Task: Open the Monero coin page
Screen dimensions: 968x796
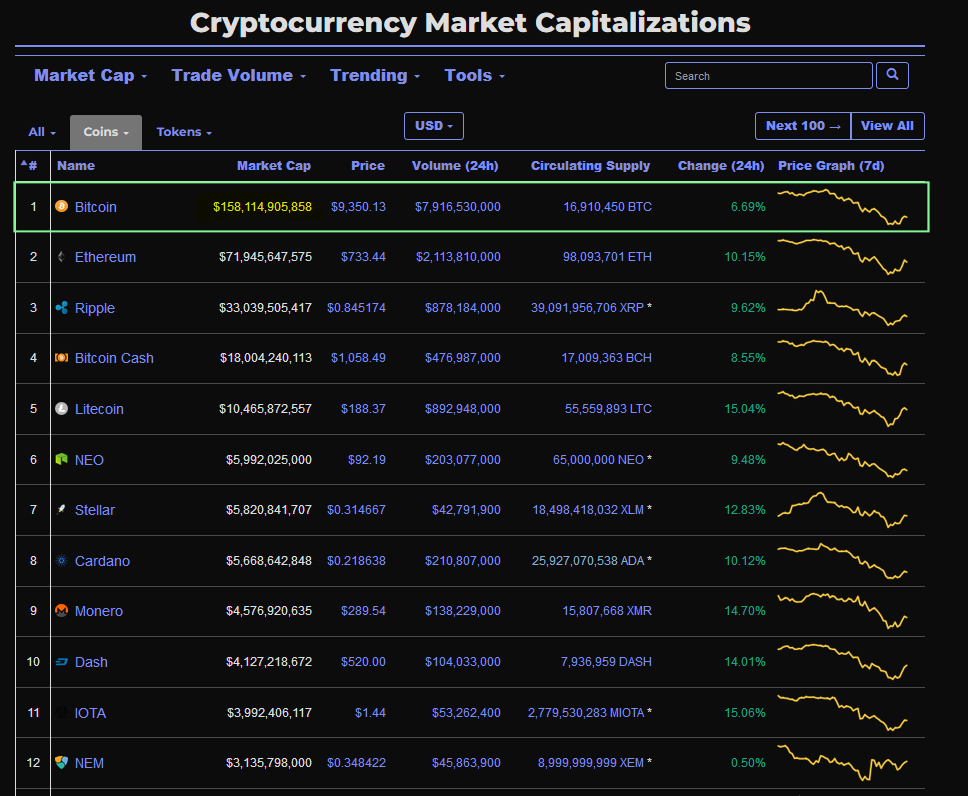Action: [99, 611]
